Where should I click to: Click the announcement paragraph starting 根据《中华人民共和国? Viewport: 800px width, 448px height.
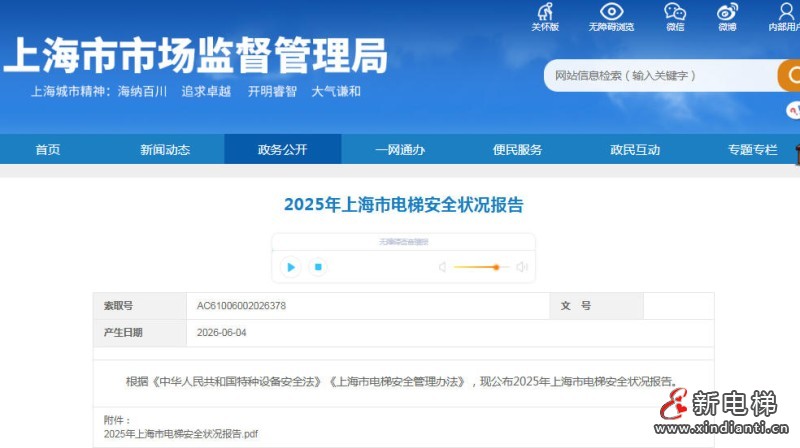pos(403,382)
